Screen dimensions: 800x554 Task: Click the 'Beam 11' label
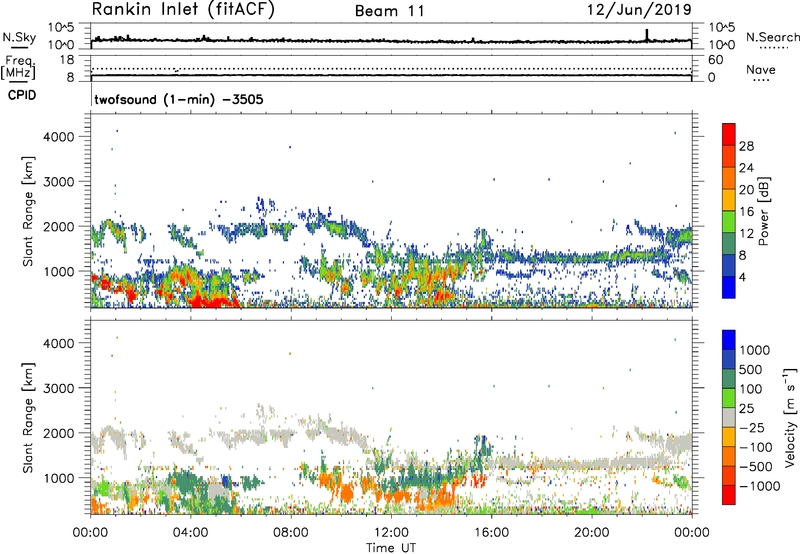point(390,11)
